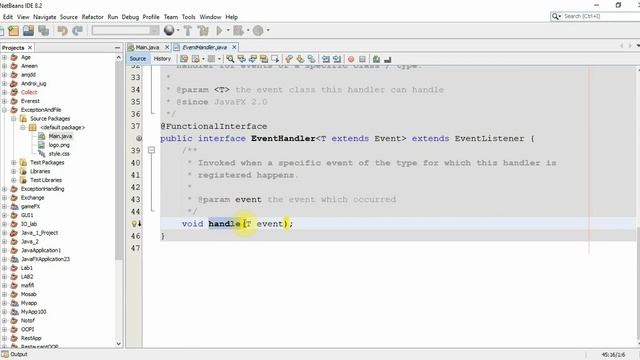
Task: Toggle Rectangular Selection in editor toolbar
Action: point(275,59)
